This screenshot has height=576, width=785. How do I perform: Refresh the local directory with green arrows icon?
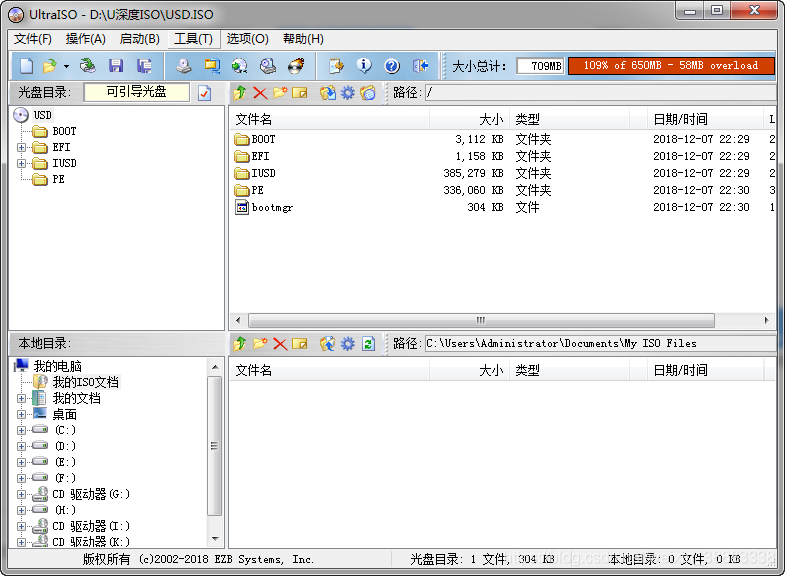pyautogui.click(x=368, y=344)
